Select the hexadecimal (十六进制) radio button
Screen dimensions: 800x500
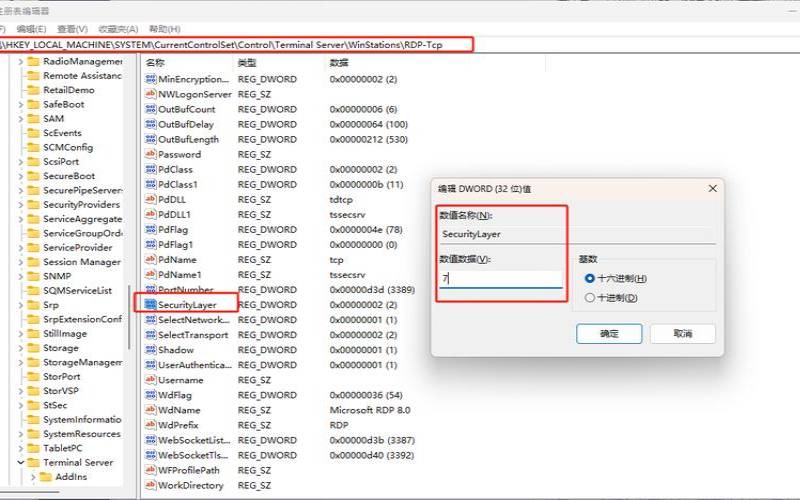point(589,278)
